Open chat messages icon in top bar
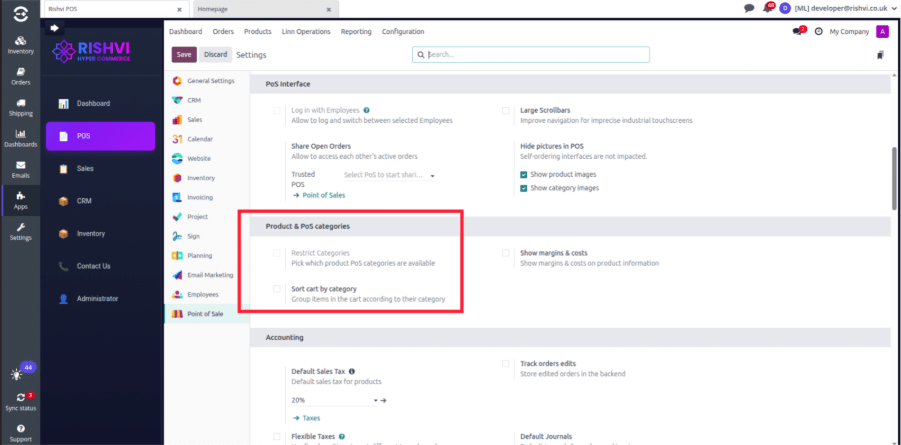 [749, 8]
